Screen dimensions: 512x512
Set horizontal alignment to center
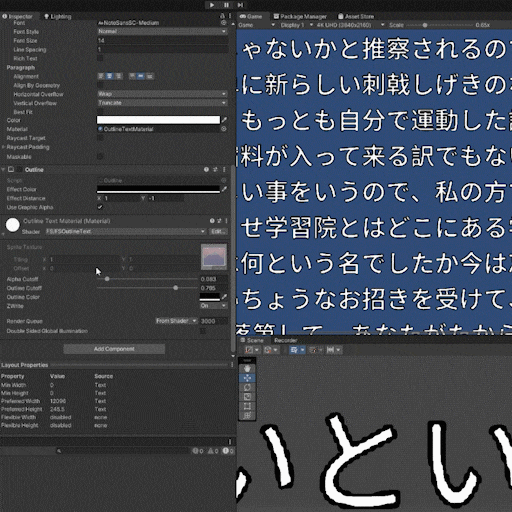point(109,76)
